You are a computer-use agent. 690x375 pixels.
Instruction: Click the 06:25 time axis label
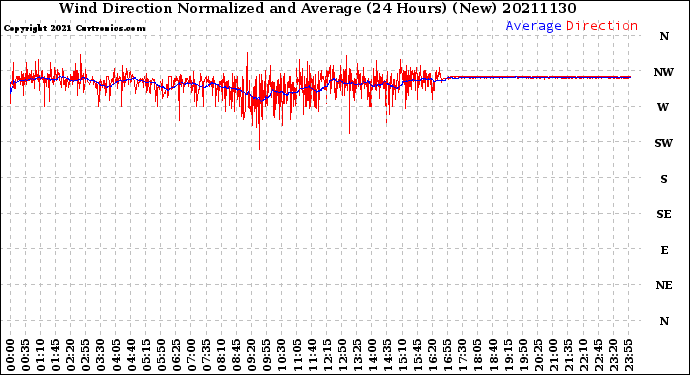click(x=176, y=355)
